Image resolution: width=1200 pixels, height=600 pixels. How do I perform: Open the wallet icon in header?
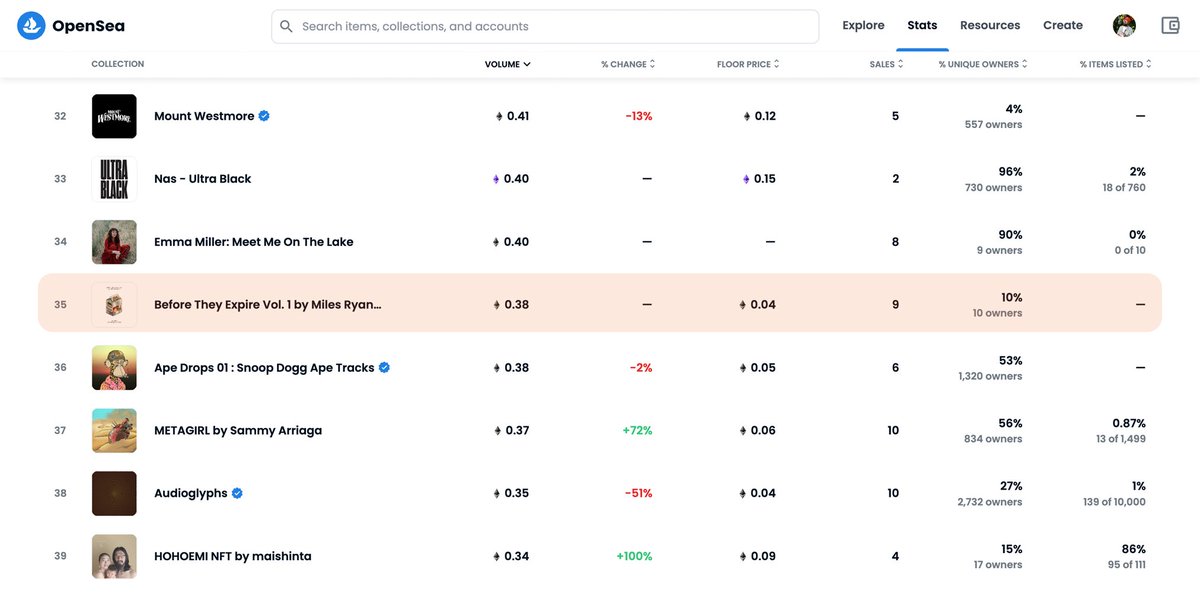pos(1171,26)
